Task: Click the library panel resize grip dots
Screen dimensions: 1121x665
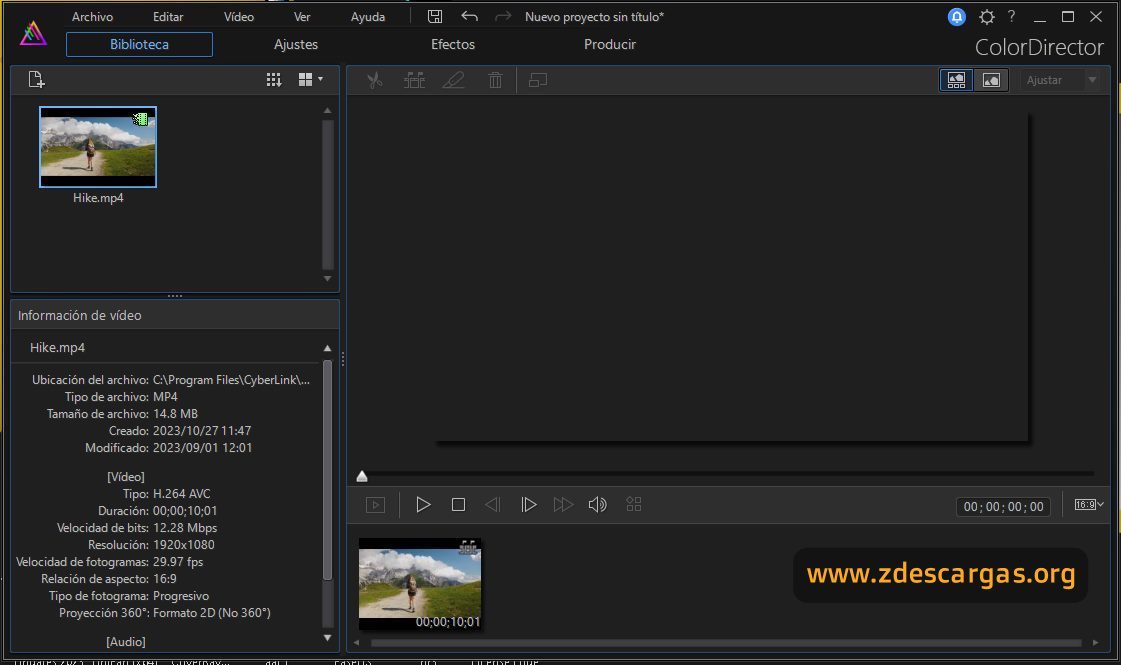Action: (x=174, y=295)
